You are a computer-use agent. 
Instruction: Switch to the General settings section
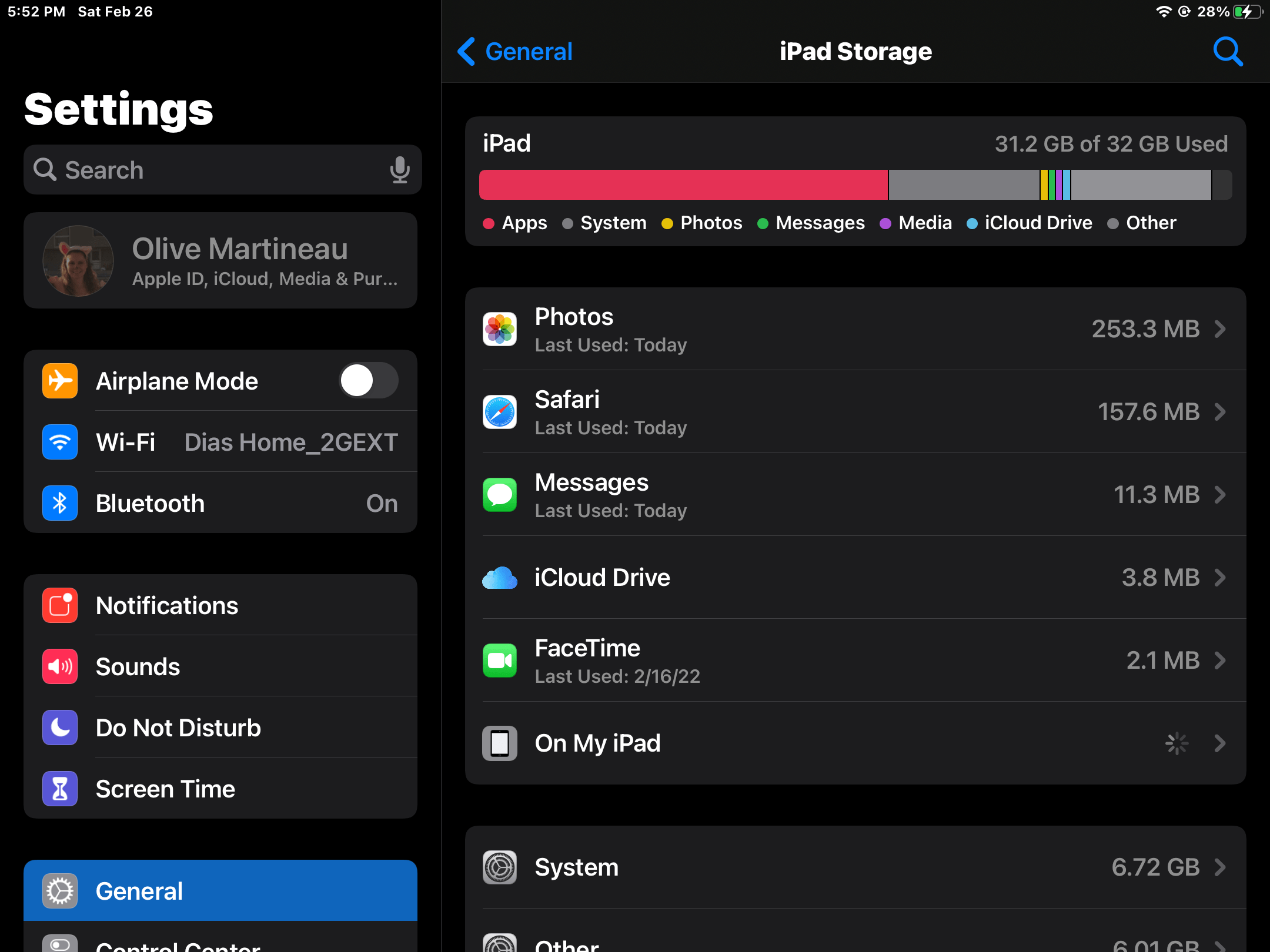tap(139, 890)
